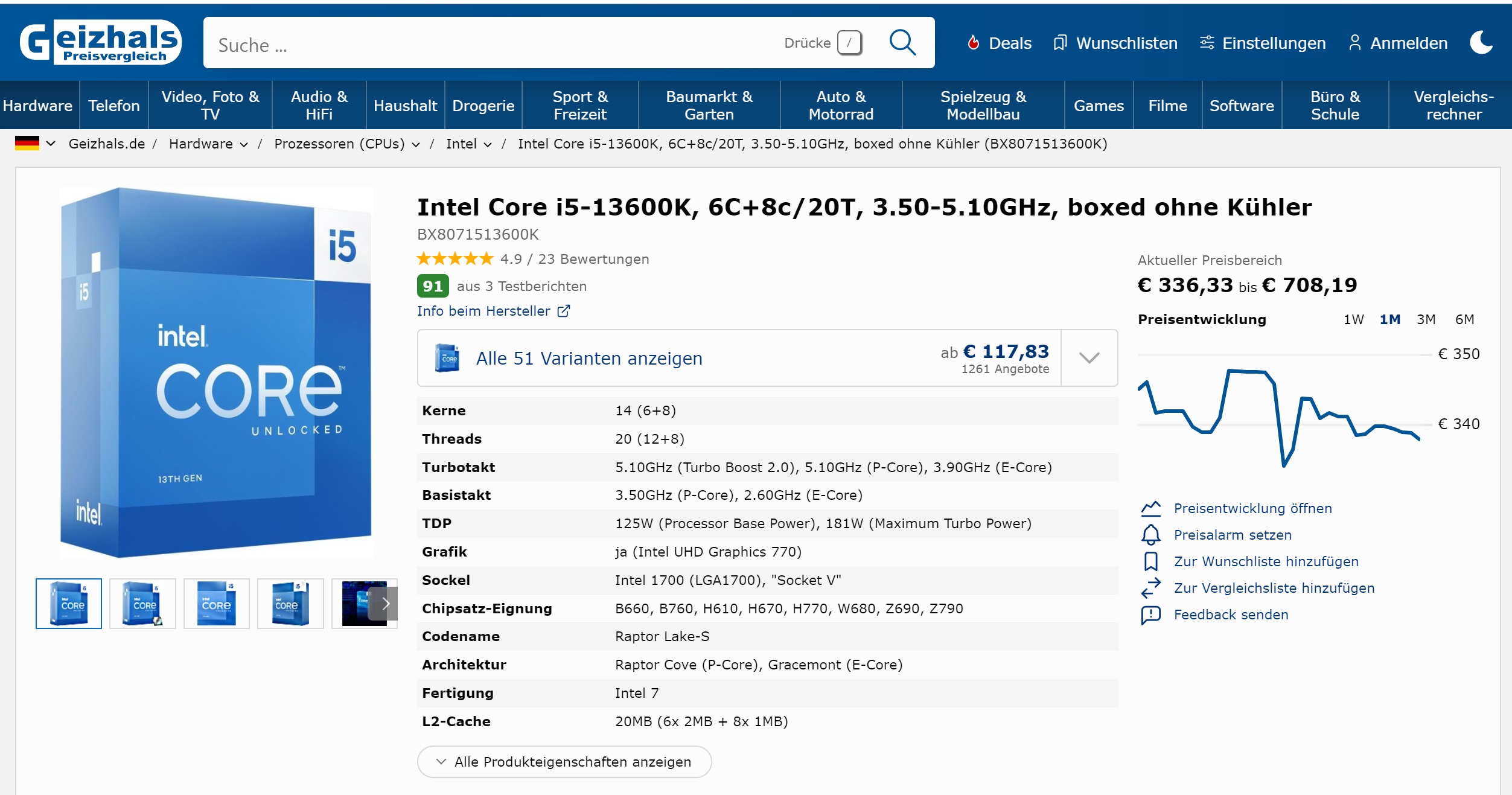Advance thumbnails with next arrow
1512x795 pixels.
coord(386,603)
